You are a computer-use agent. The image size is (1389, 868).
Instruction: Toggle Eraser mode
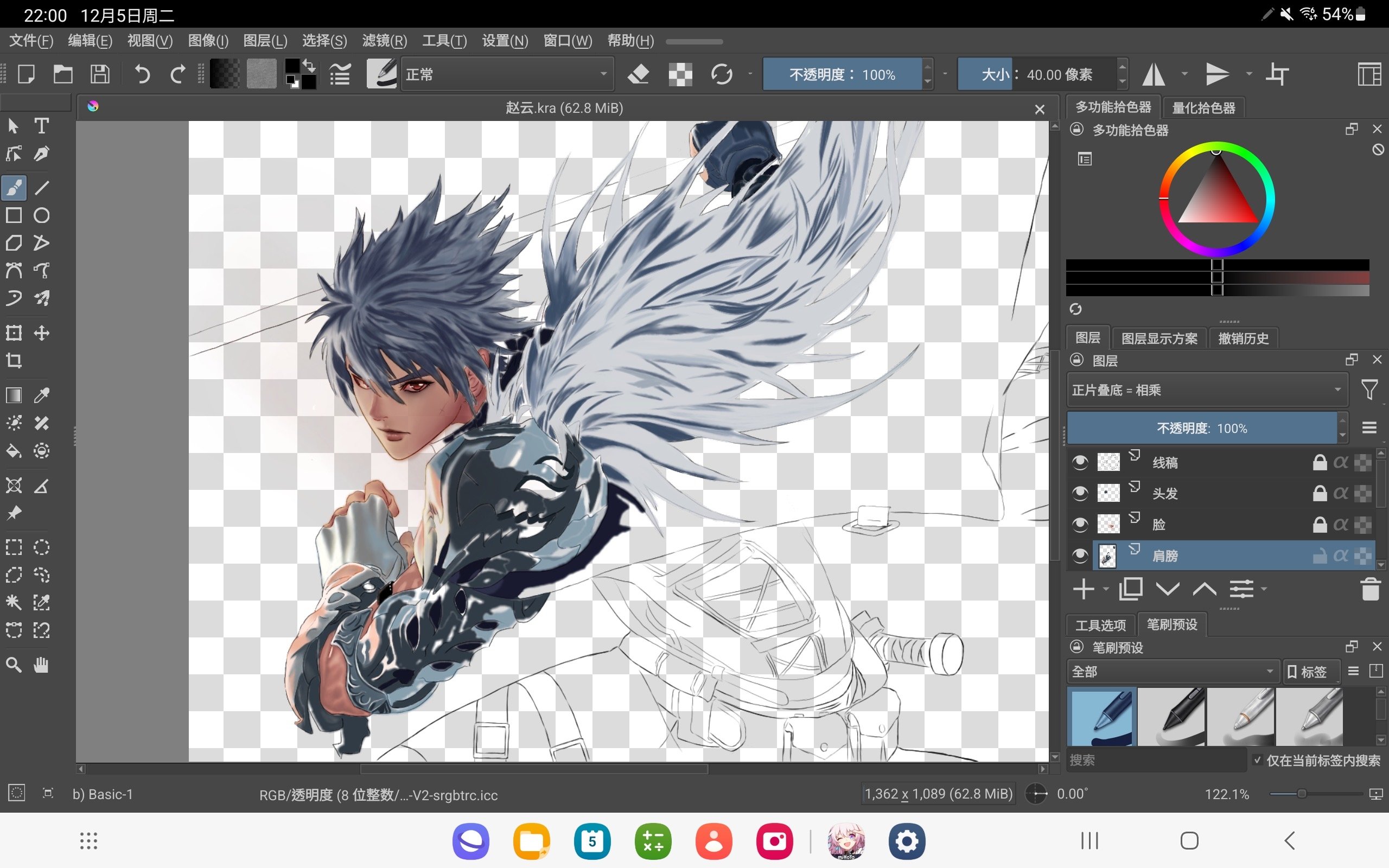[638, 74]
